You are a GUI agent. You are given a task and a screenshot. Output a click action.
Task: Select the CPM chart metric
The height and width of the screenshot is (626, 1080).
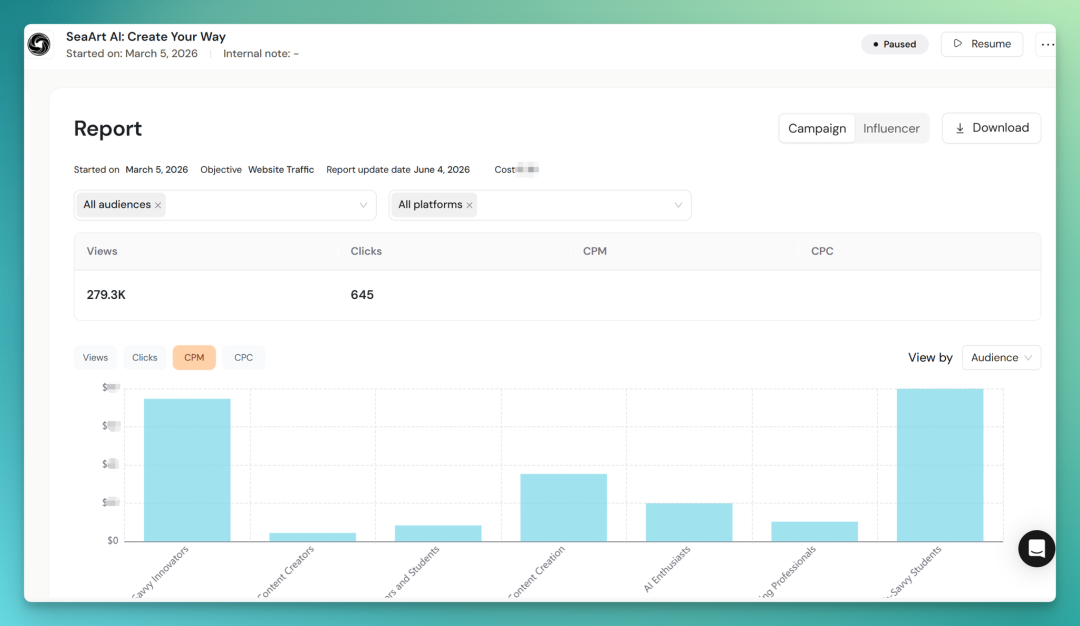tap(194, 357)
